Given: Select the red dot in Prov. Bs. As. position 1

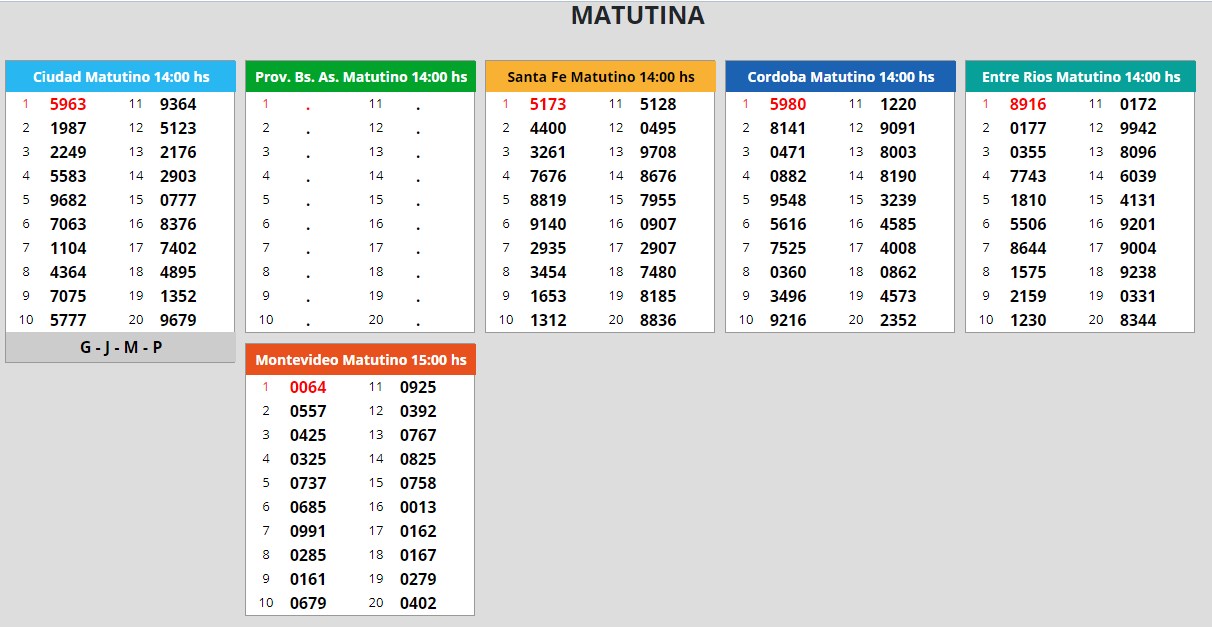Looking at the screenshot, I should (x=308, y=106).
